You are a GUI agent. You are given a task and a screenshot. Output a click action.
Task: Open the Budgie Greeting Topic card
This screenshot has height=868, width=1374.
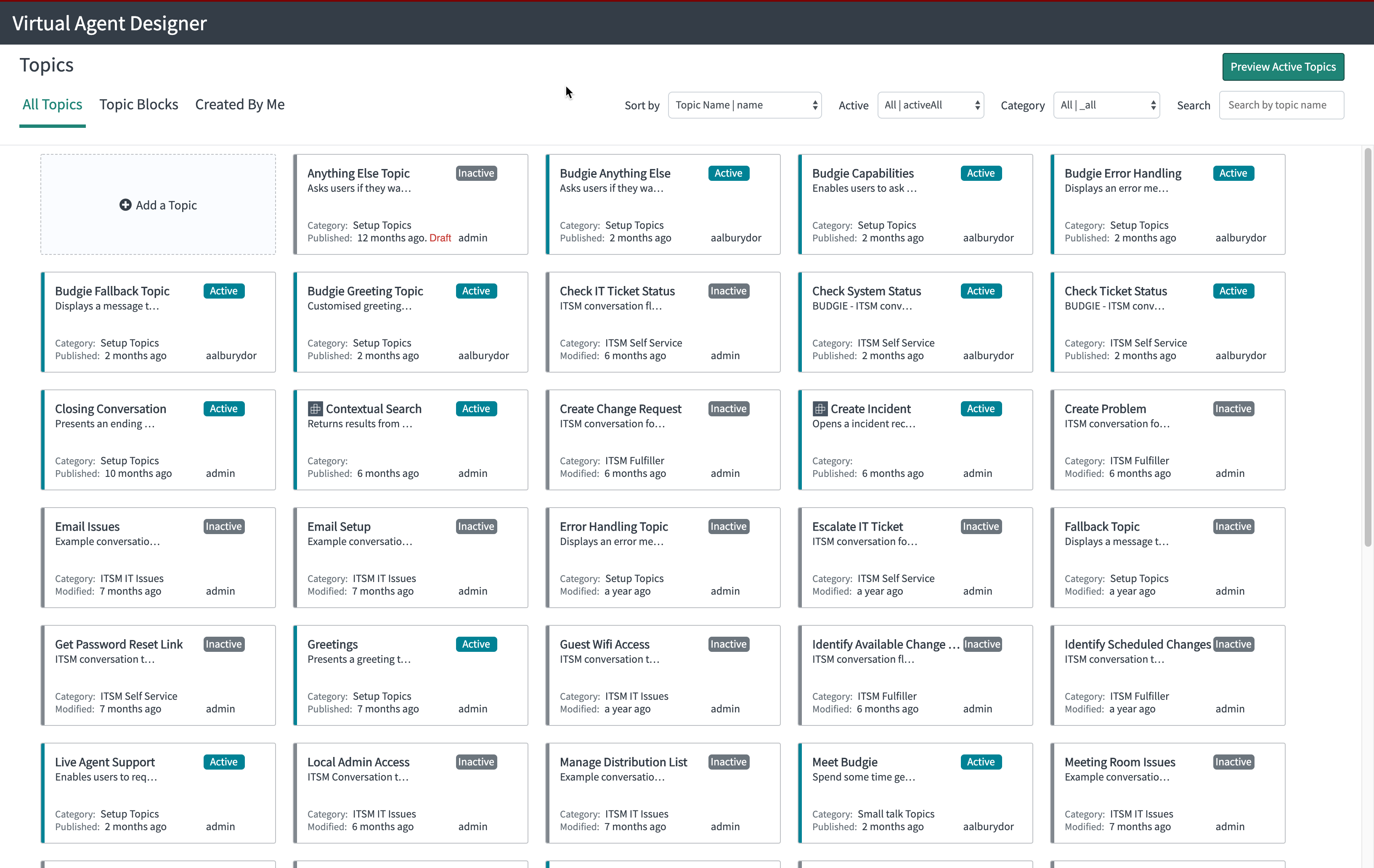pos(410,322)
